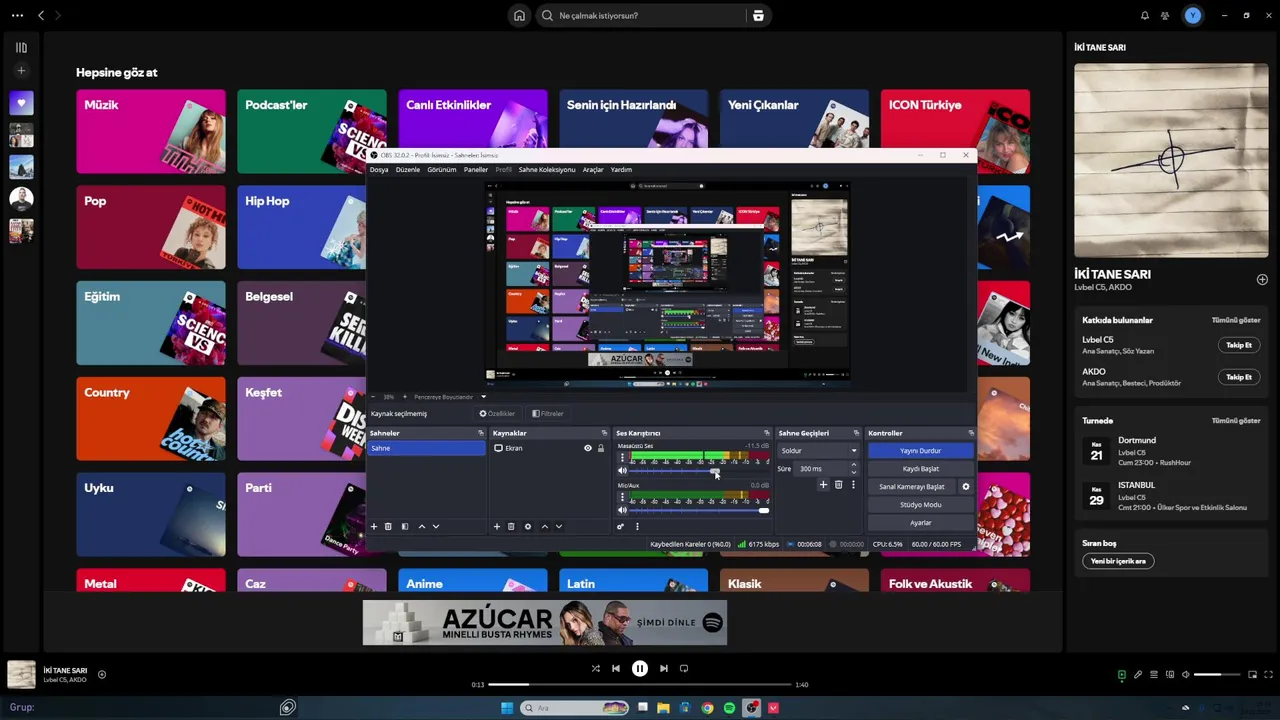Screen dimensions: 1280x720
Task: Open the Spotify mini player icon
Action: tap(1252, 675)
